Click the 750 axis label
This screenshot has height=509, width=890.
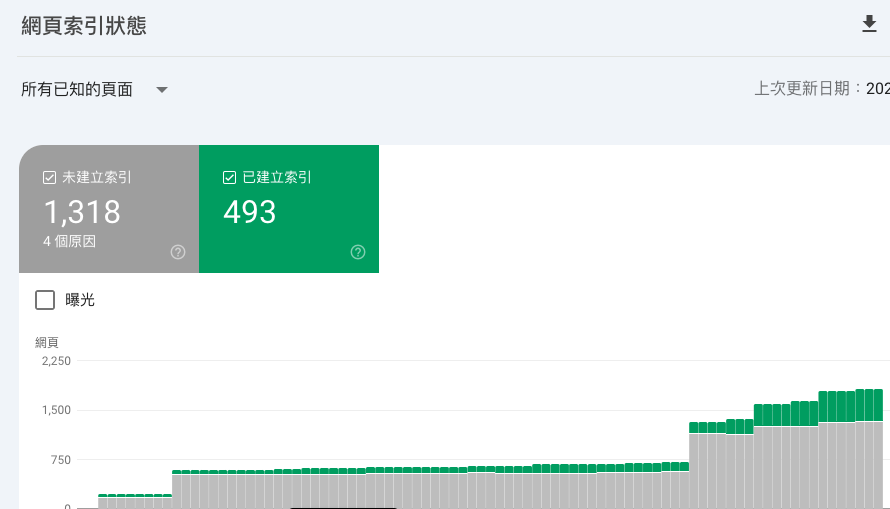pyautogui.click(x=61, y=460)
